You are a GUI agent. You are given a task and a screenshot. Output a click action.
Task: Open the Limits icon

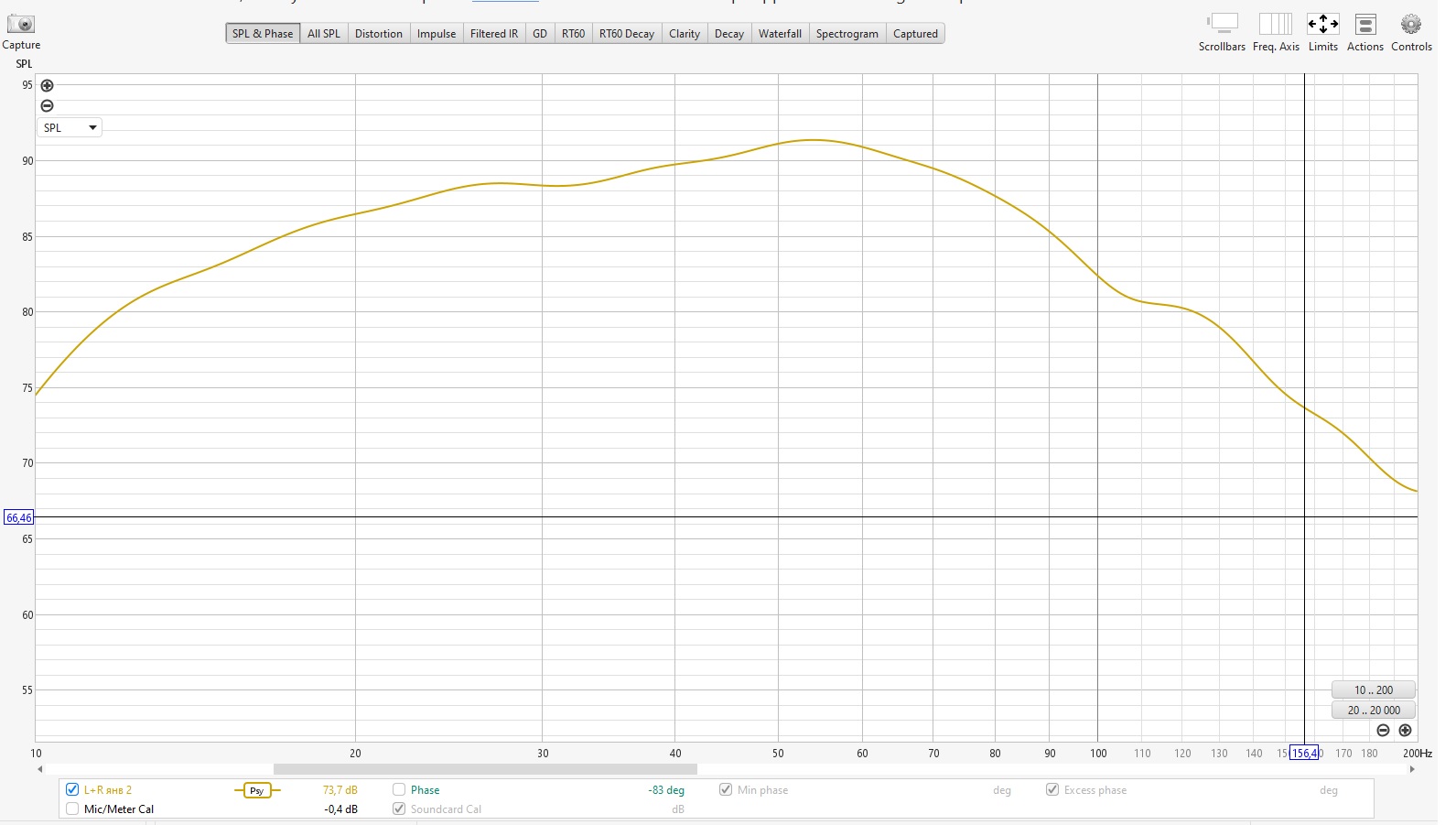1323,24
